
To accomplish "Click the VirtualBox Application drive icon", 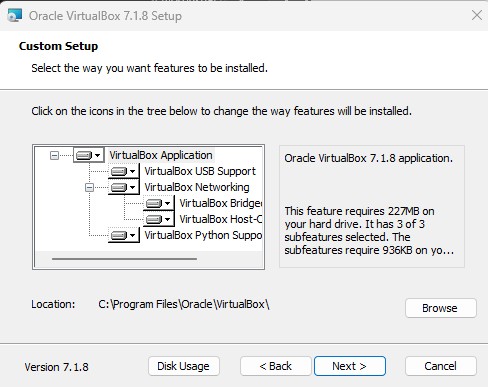I will [88, 155].
